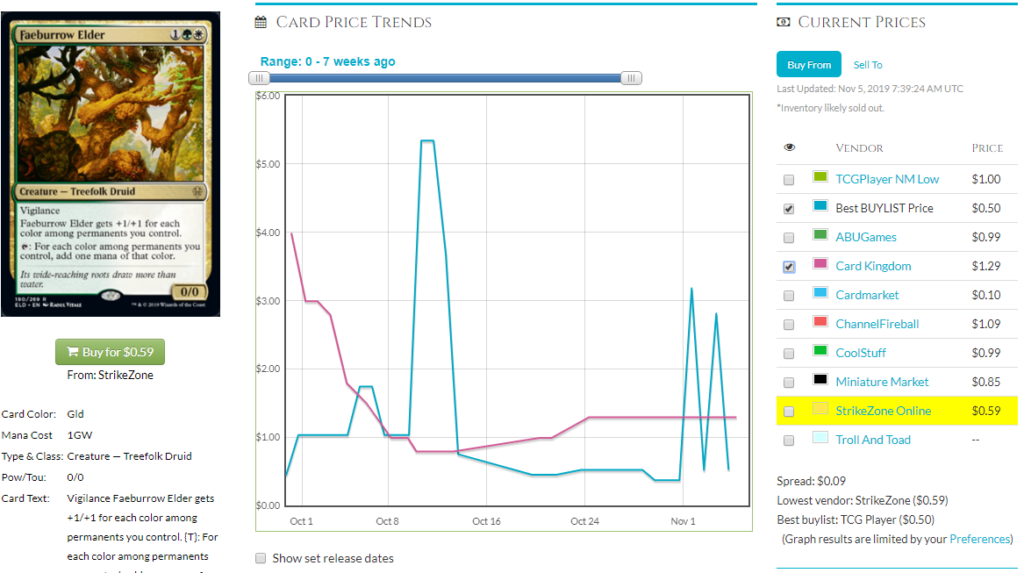The height and width of the screenshot is (573, 1024).
Task: Enable the Troll And Toad checkbox
Action: [x=789, y=440]
